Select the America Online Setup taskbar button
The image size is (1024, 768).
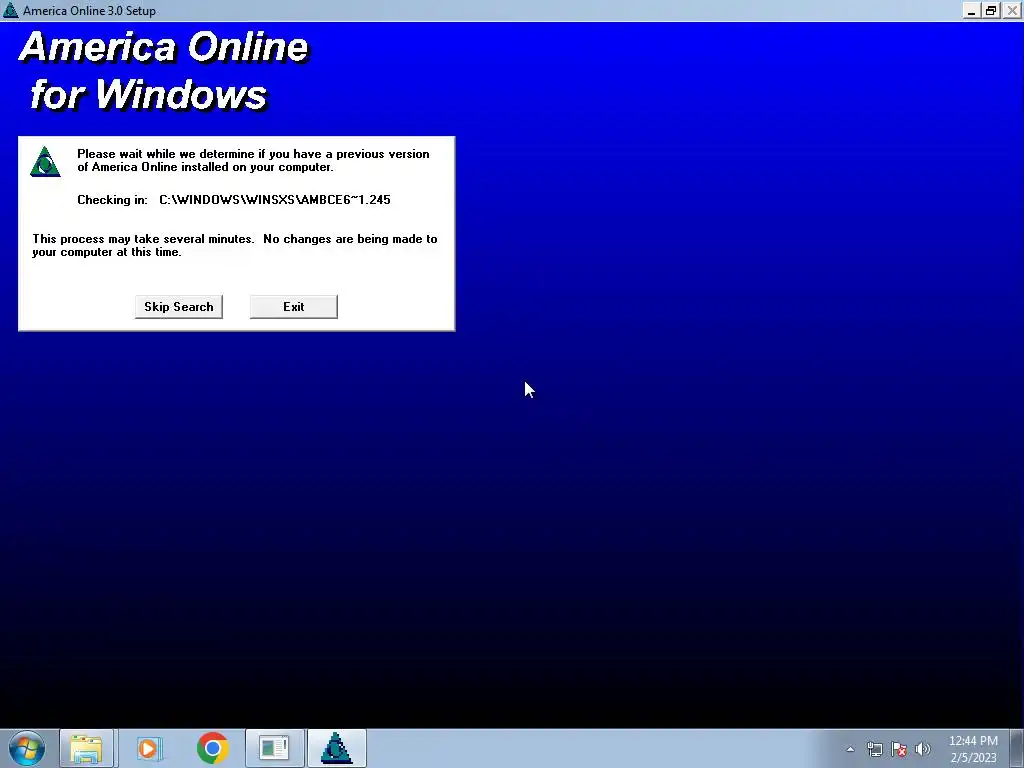(x=336, y=748)
